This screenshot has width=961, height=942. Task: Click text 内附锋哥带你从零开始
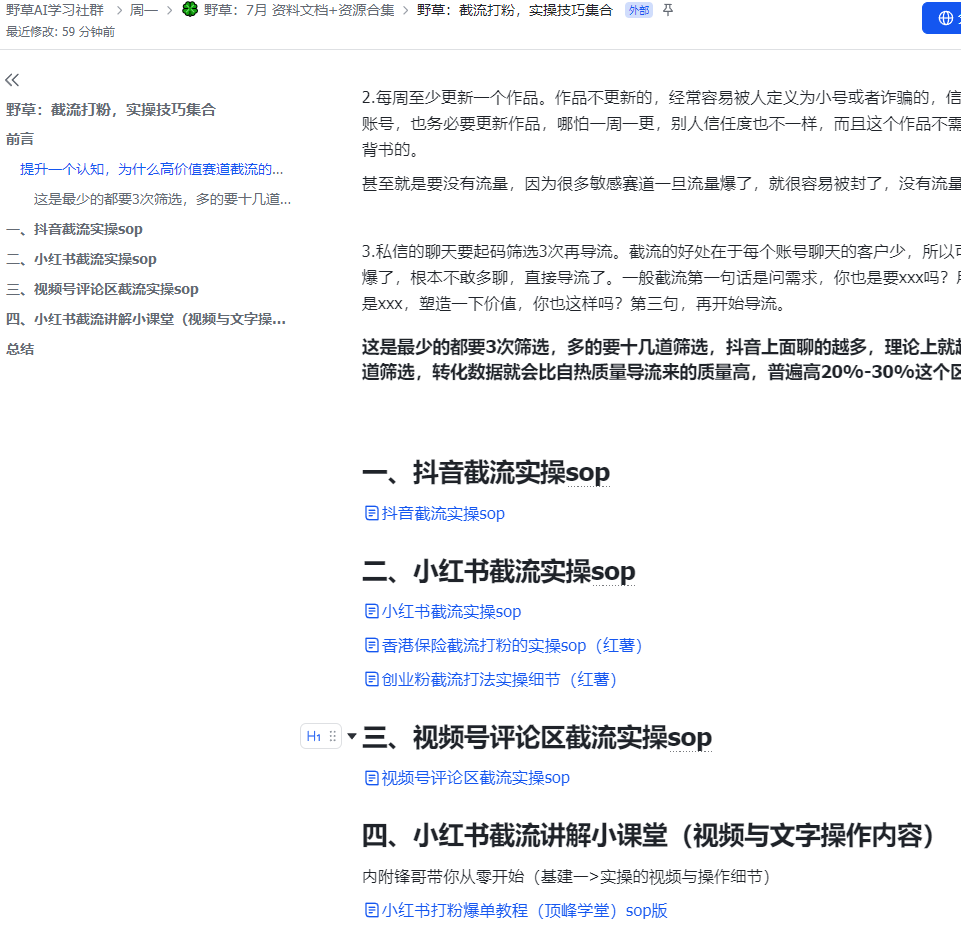pos(566,877)
